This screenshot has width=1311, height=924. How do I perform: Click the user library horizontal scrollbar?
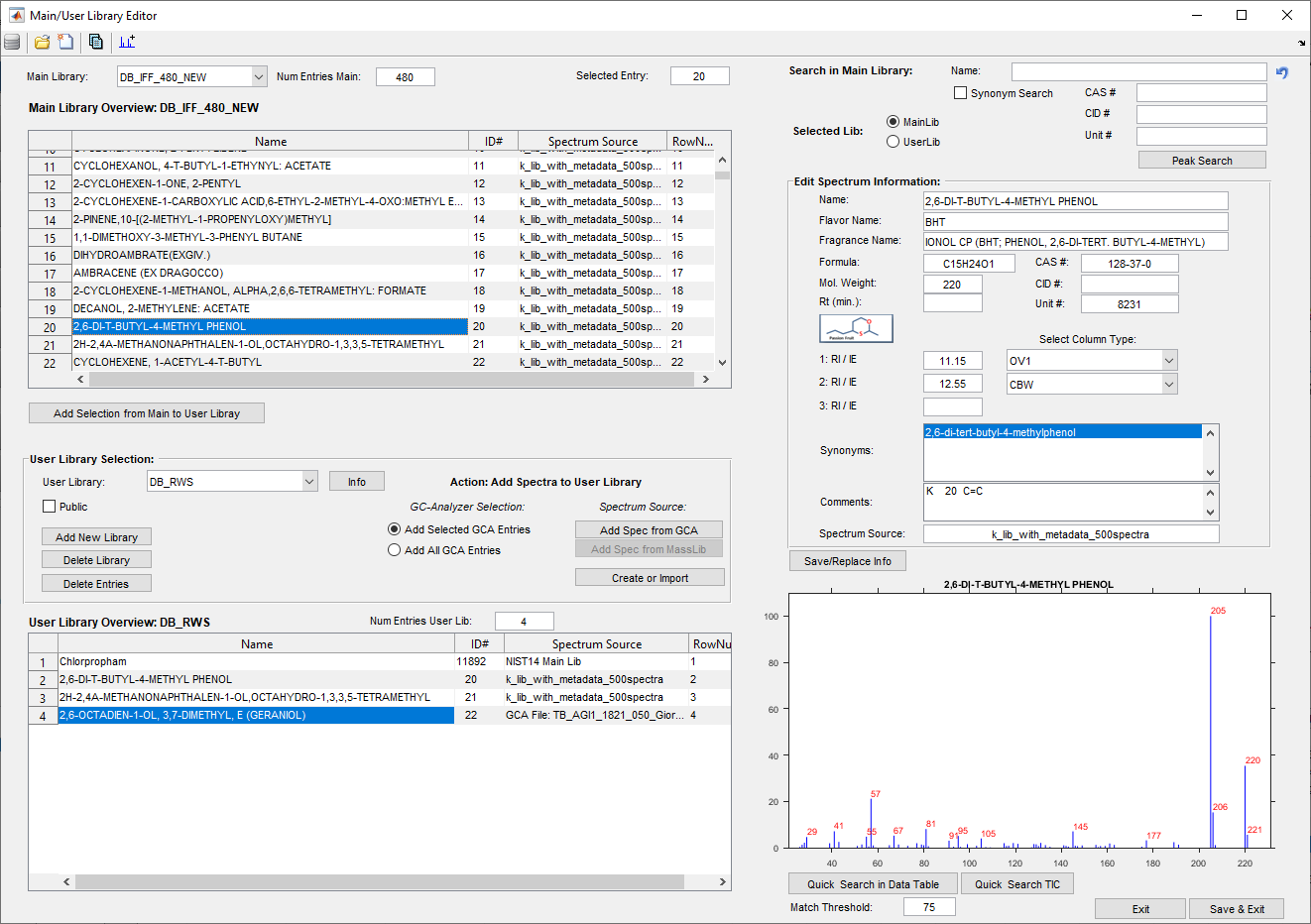[x=394, y=881]
